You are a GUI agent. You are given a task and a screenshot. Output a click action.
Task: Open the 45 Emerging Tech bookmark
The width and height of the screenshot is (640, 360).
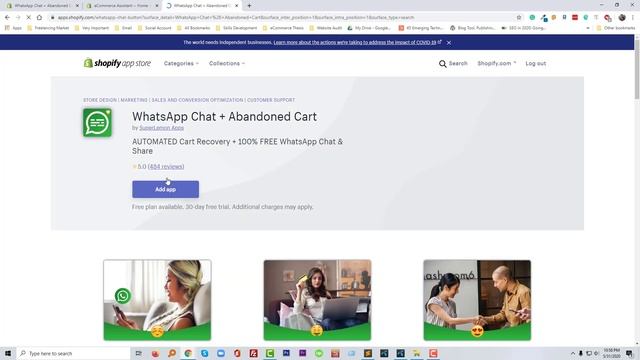click(x=421, y=28)
